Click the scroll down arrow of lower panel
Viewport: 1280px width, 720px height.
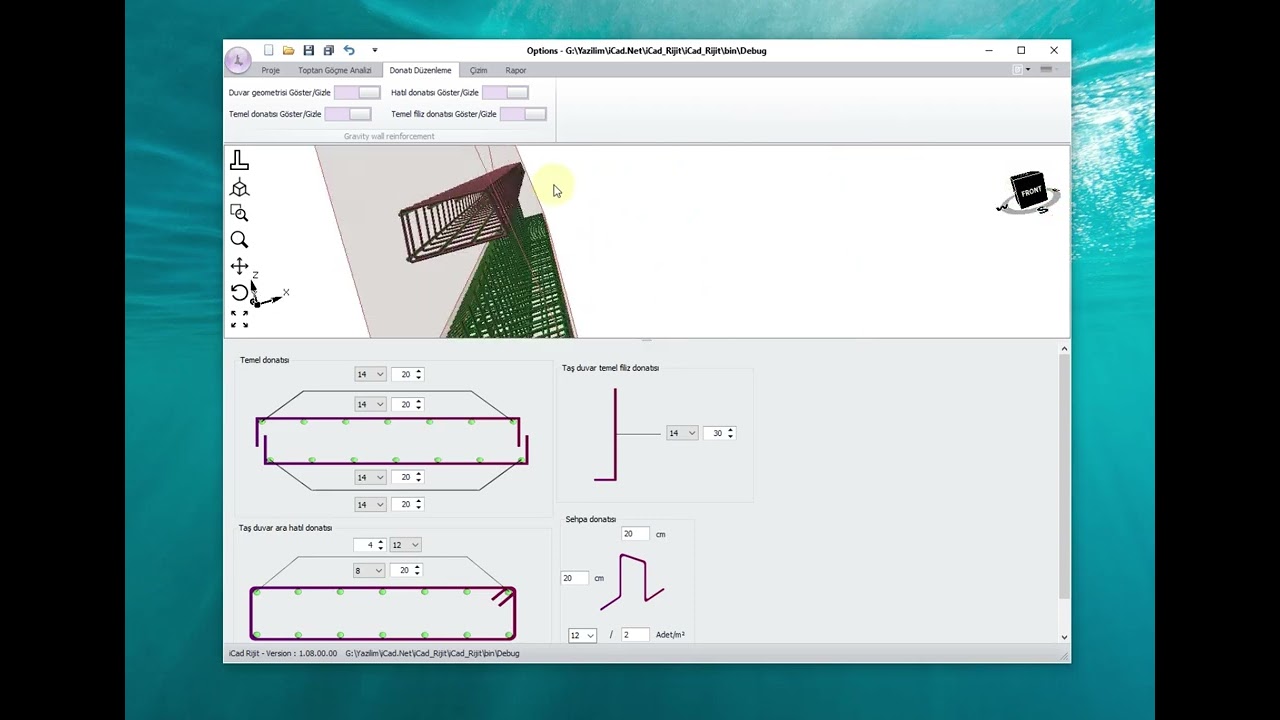point(1064,637)
